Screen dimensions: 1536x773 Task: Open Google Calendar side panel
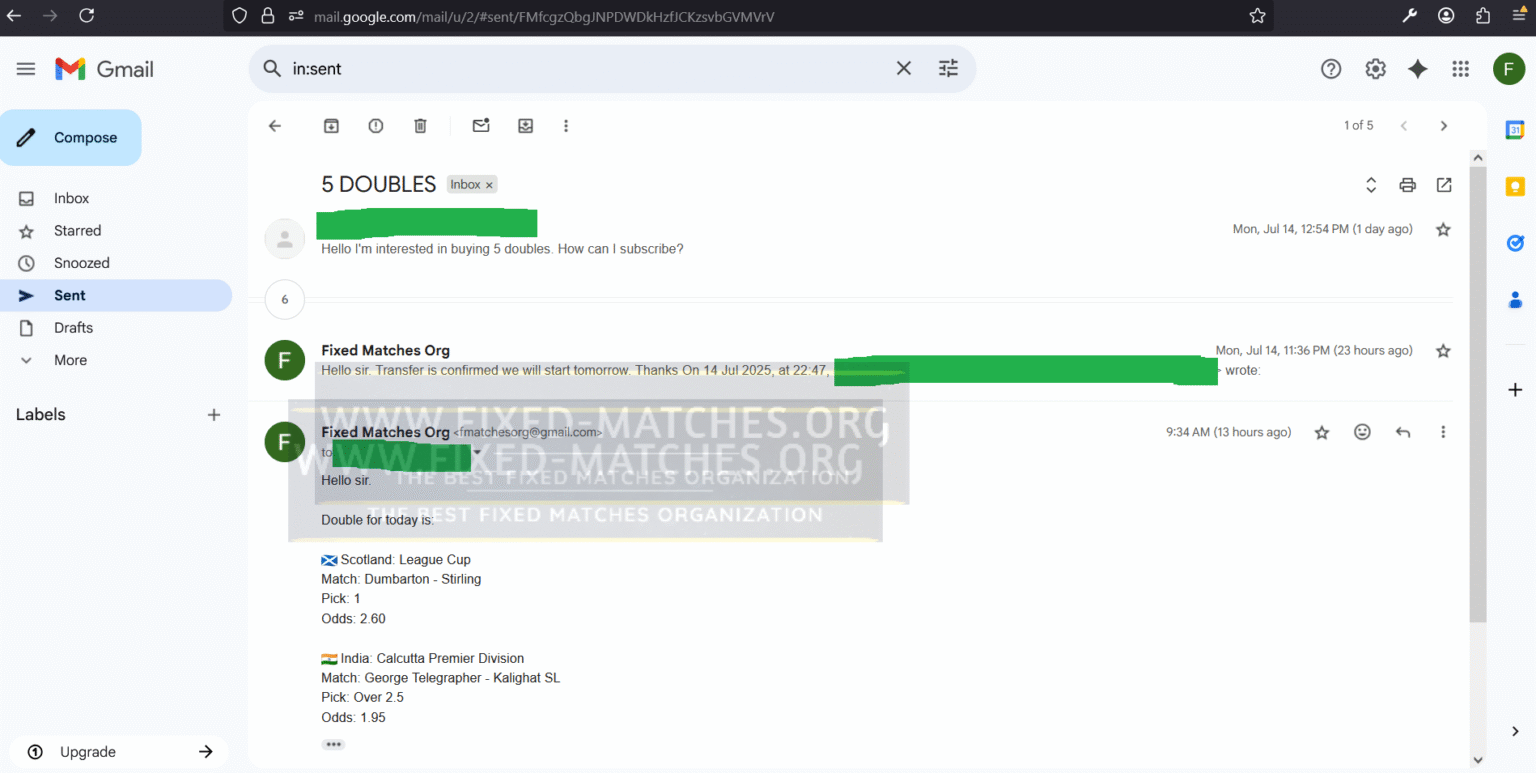click(1515, 130)
